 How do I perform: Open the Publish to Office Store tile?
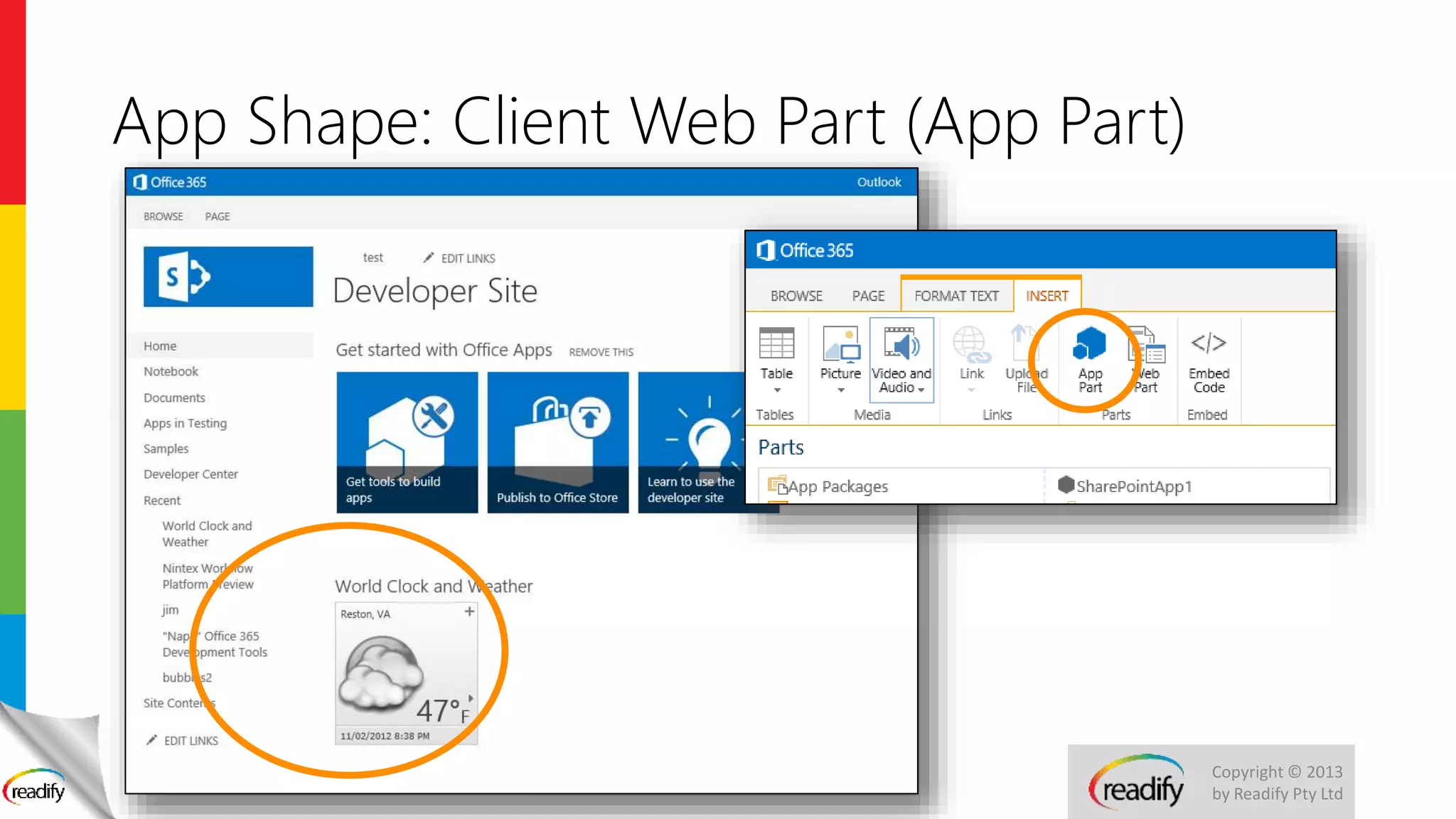558,442
